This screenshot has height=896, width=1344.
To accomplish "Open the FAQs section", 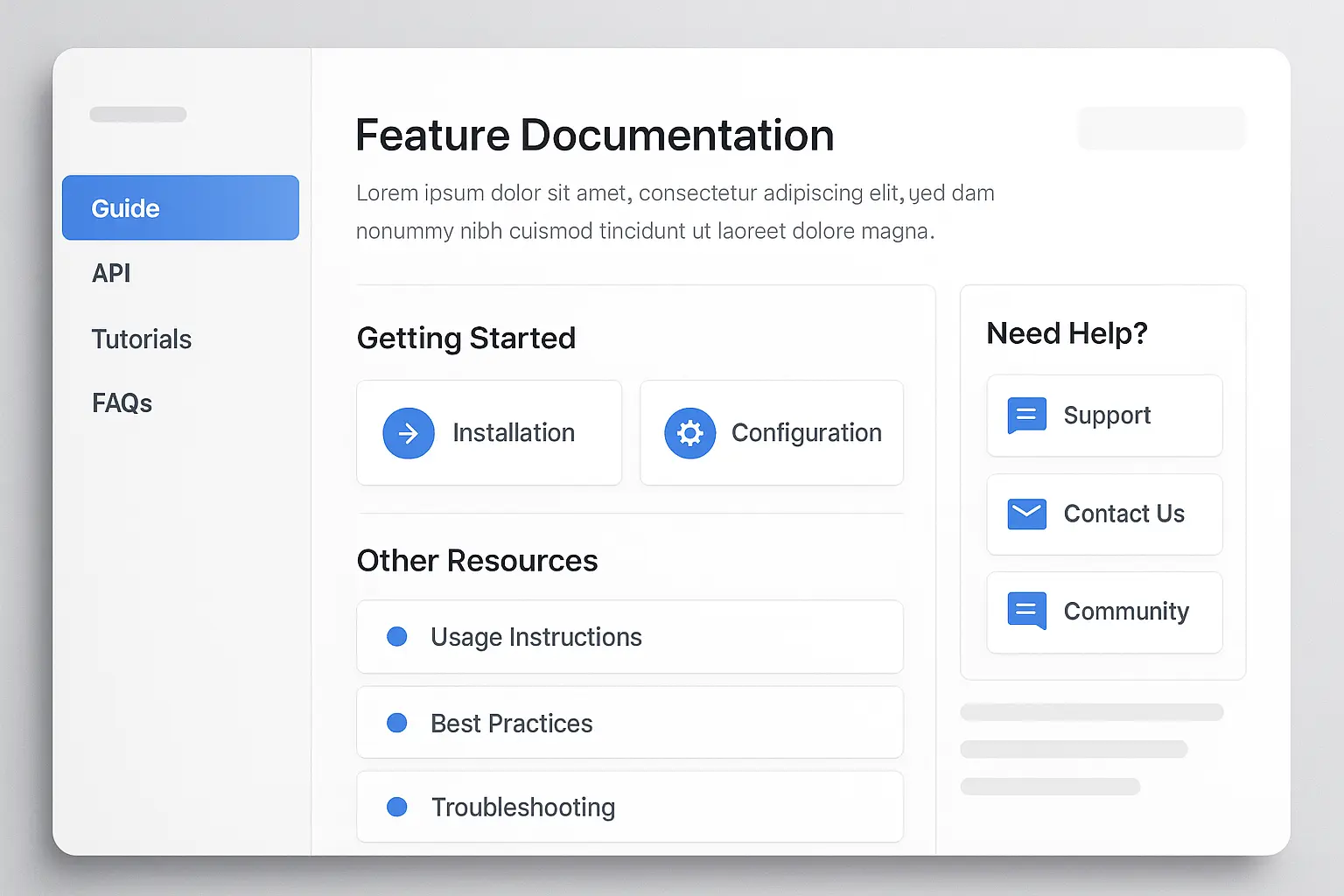I will [x=122, y=402].
